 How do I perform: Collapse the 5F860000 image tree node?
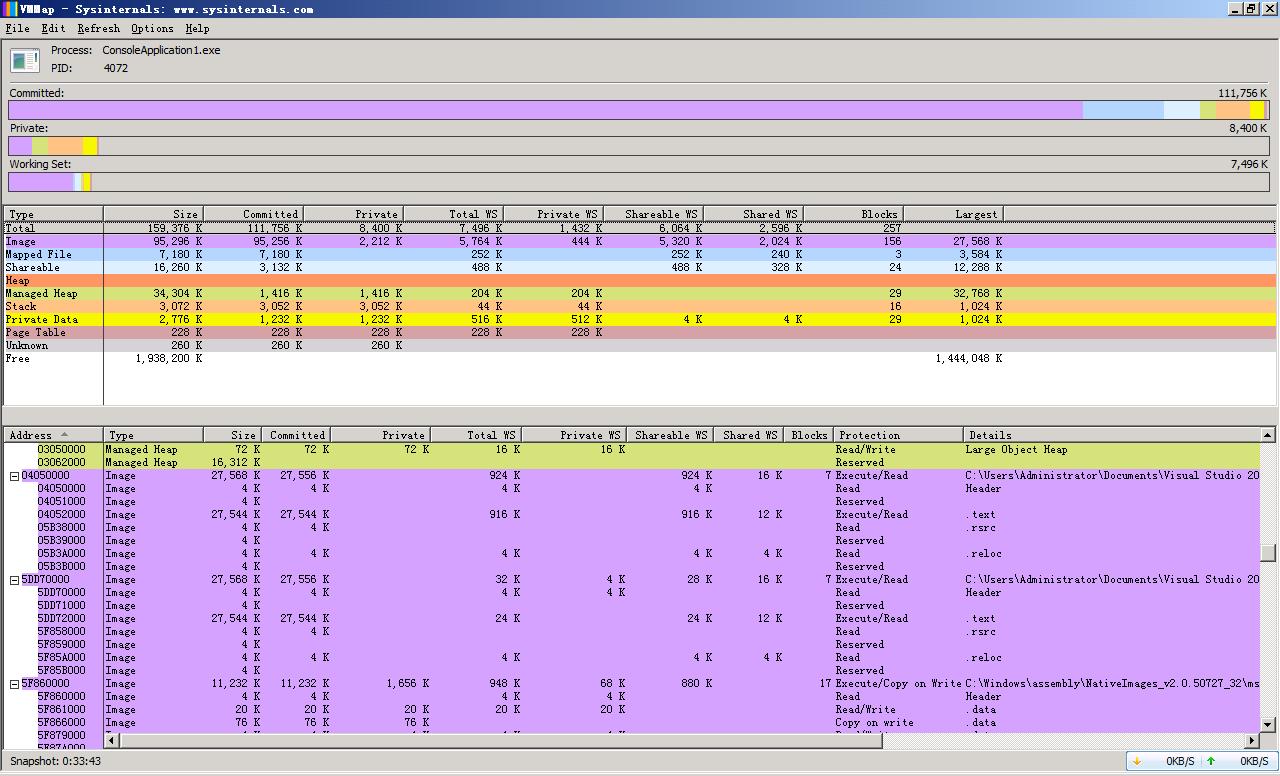tap(14, 684)
